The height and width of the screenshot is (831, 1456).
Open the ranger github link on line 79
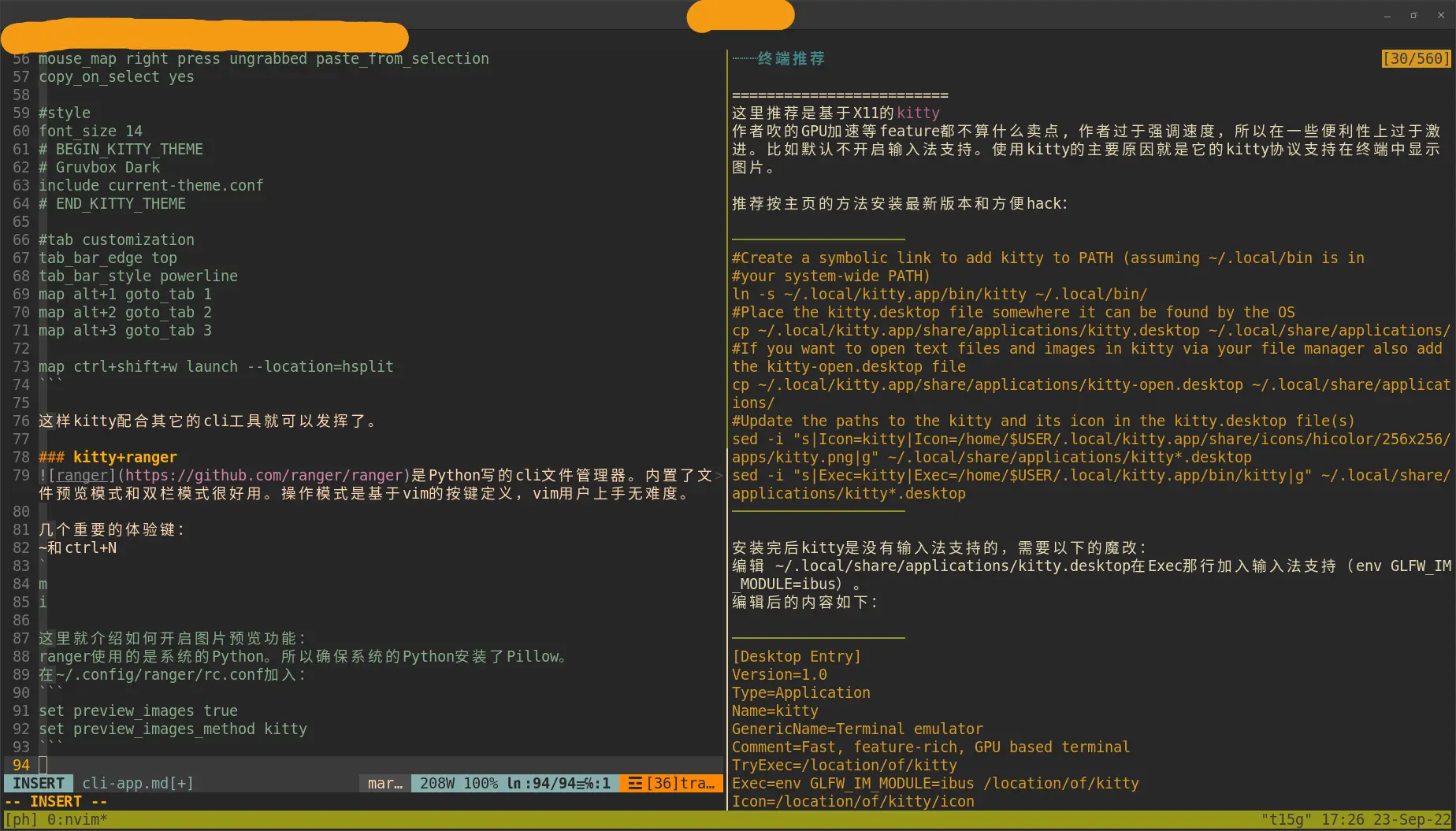[x=264, y=475]
